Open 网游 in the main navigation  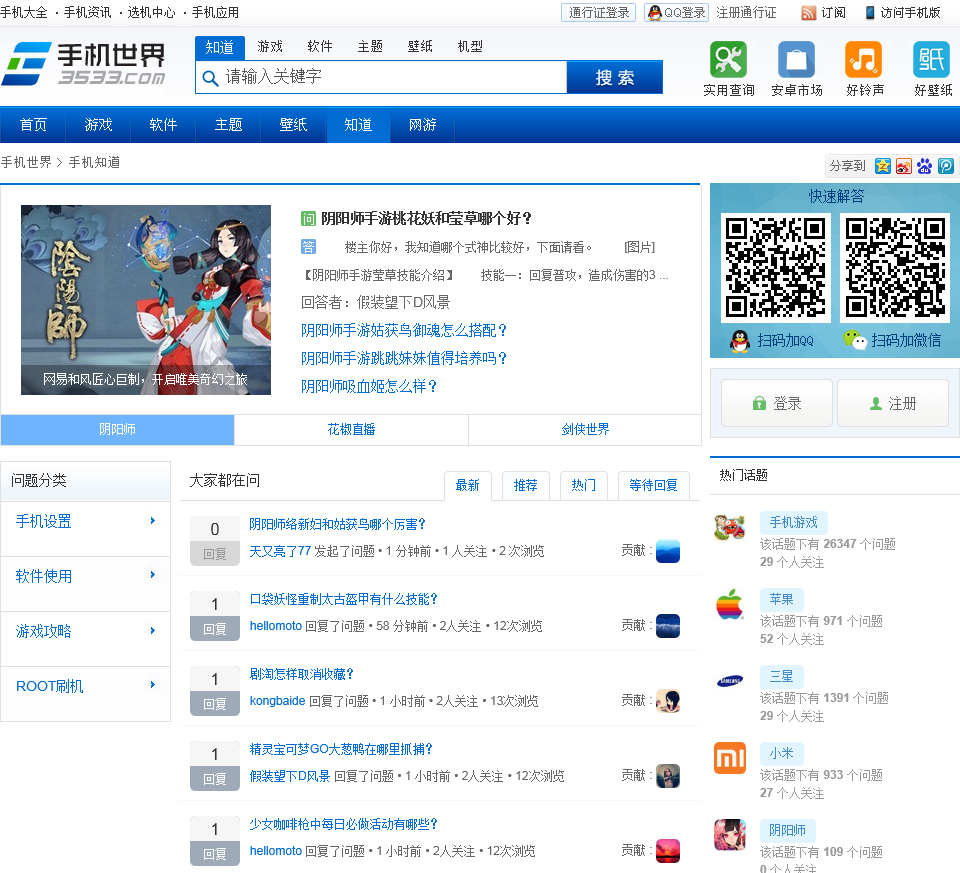click(422, 125)
